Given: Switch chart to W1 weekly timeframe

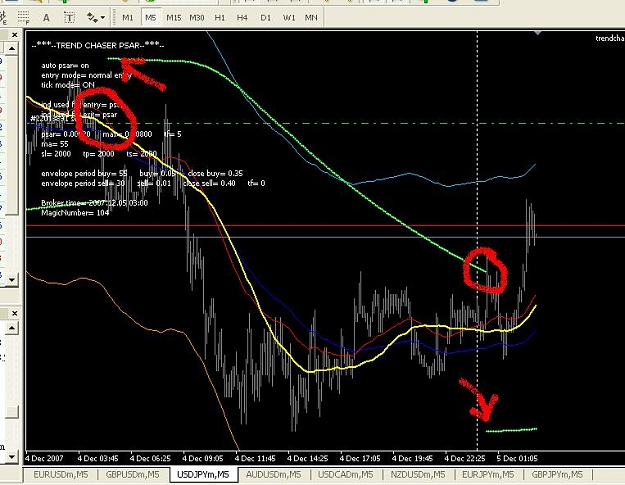Looking at the screenshot, I should 289,18.
